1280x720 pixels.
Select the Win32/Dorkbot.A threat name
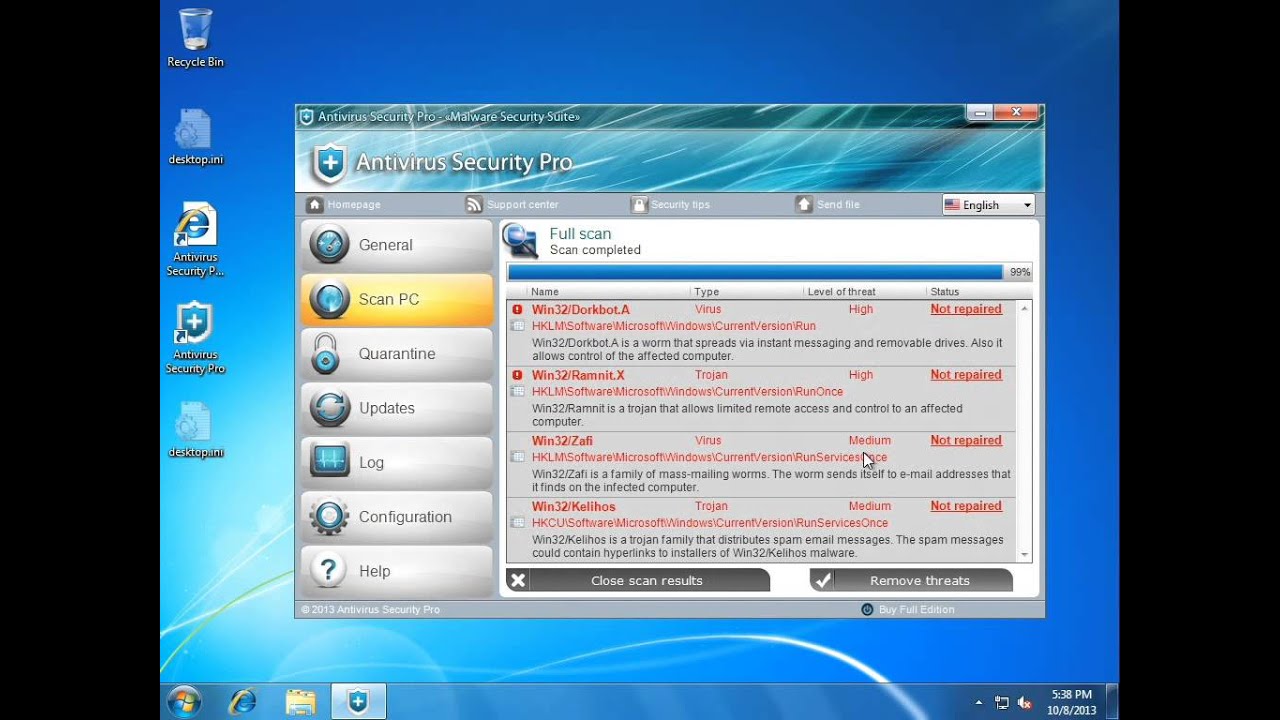click(x=580, y=309)
